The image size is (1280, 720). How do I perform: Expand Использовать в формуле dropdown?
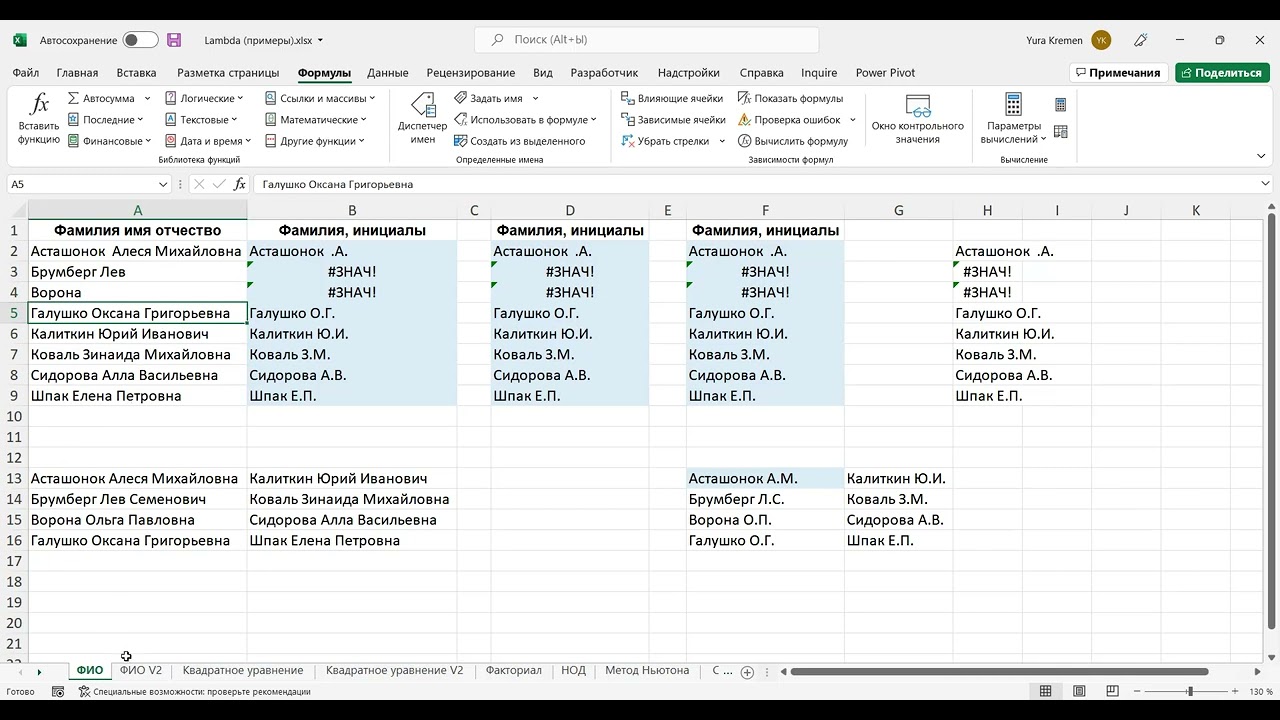[593, 120]
